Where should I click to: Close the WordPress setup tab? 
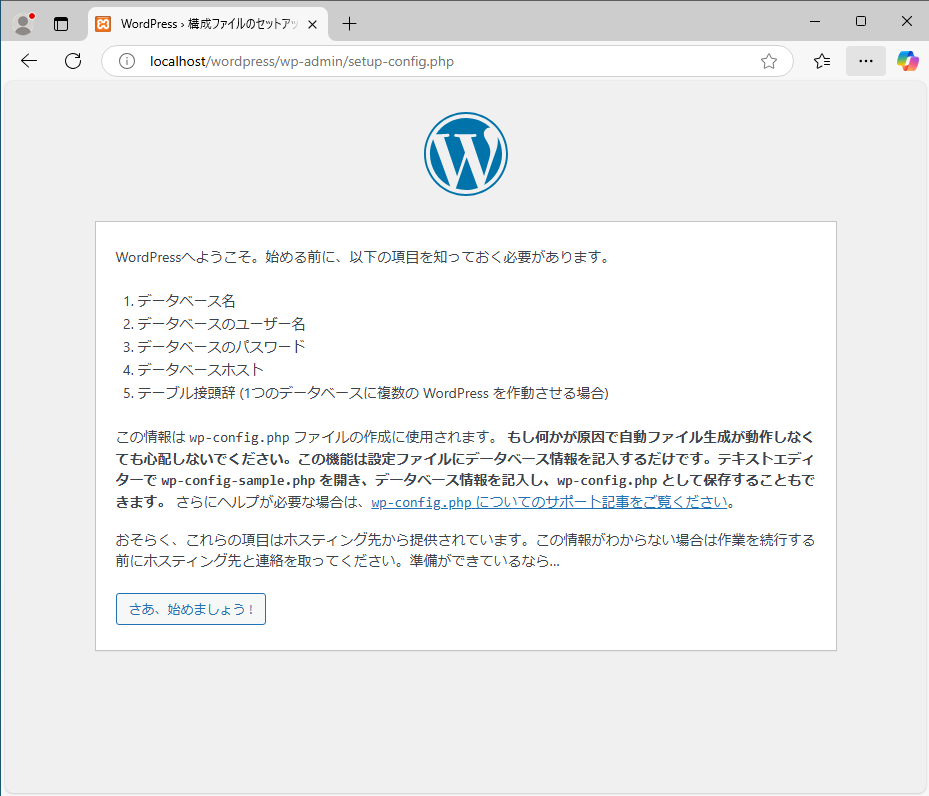point(313,23)
